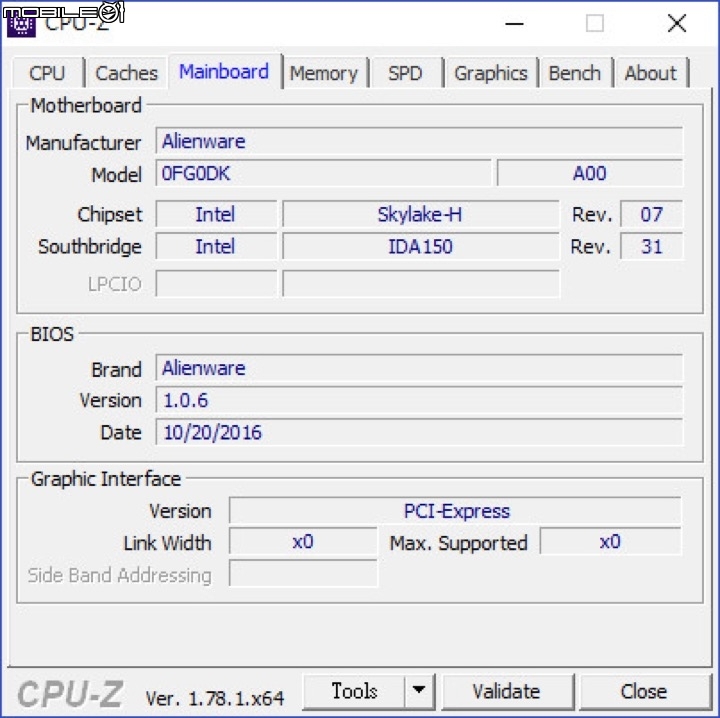Click the Validate button
This screenshot has width=720, height=718.
pyautogui.click(x=507, y=691)
